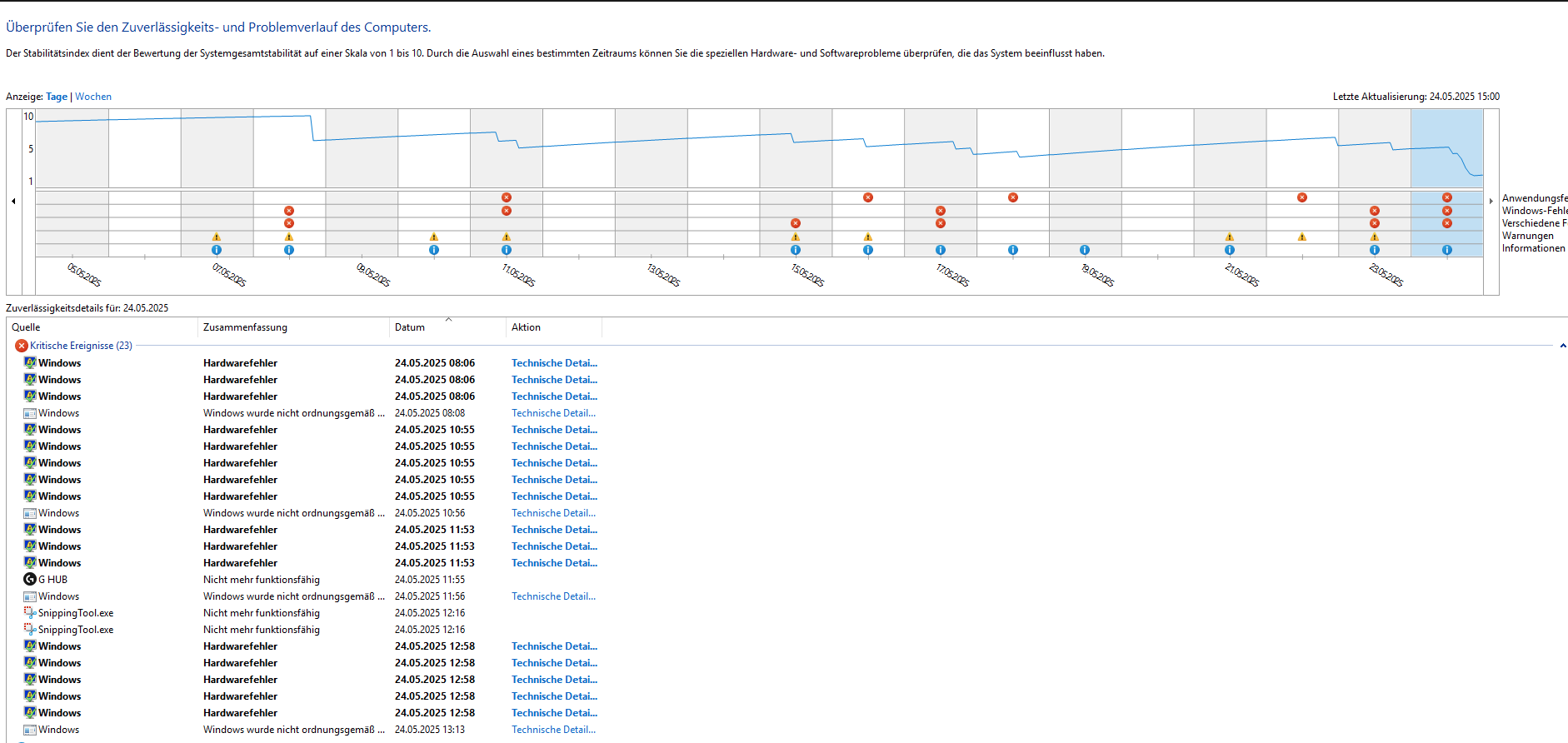Screen dimensions: 1568x743
Task: Click the warning icon on 10.05.2025
Action: [434, 237]
